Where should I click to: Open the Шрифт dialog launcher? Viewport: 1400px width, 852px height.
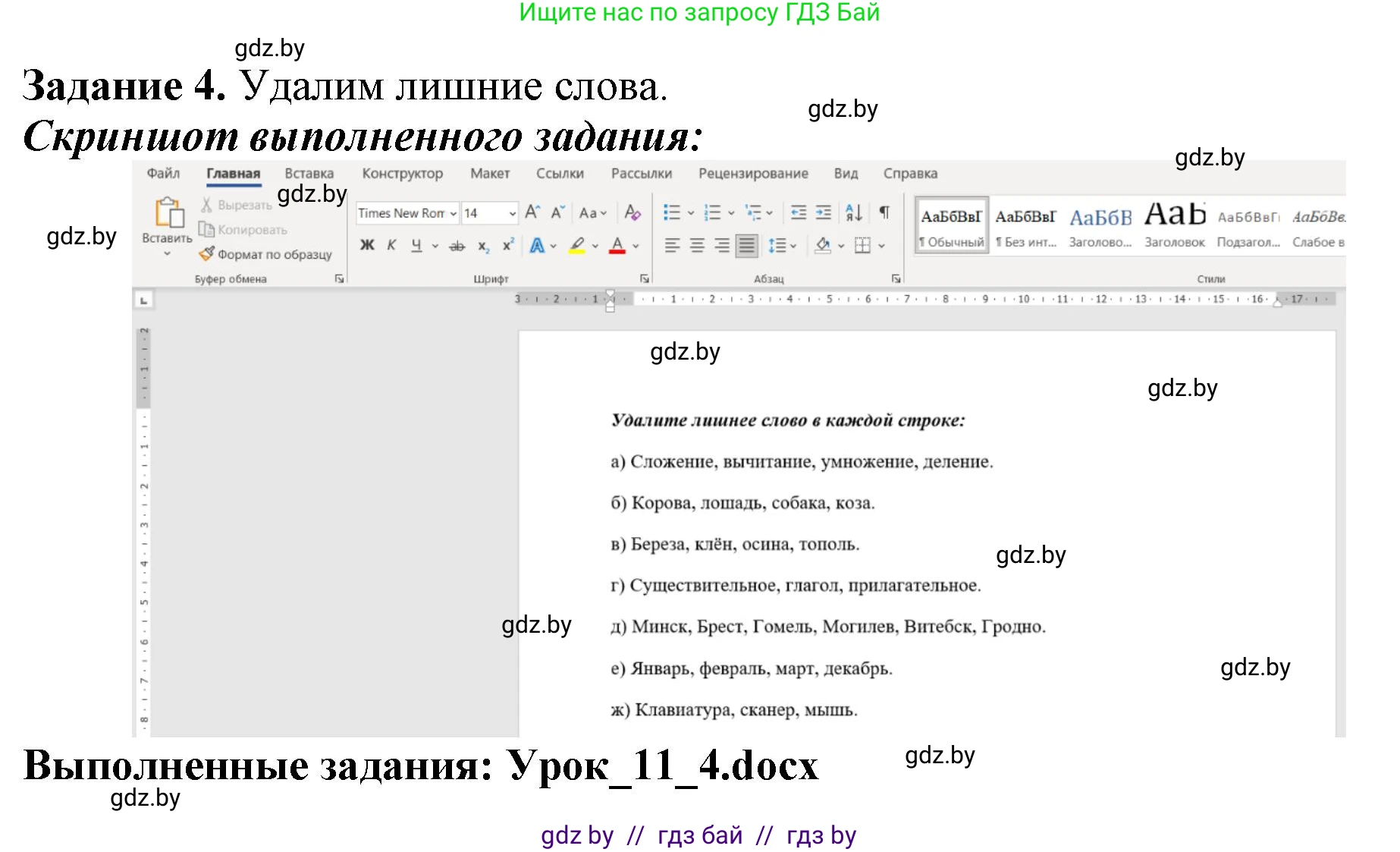(643, 278)
